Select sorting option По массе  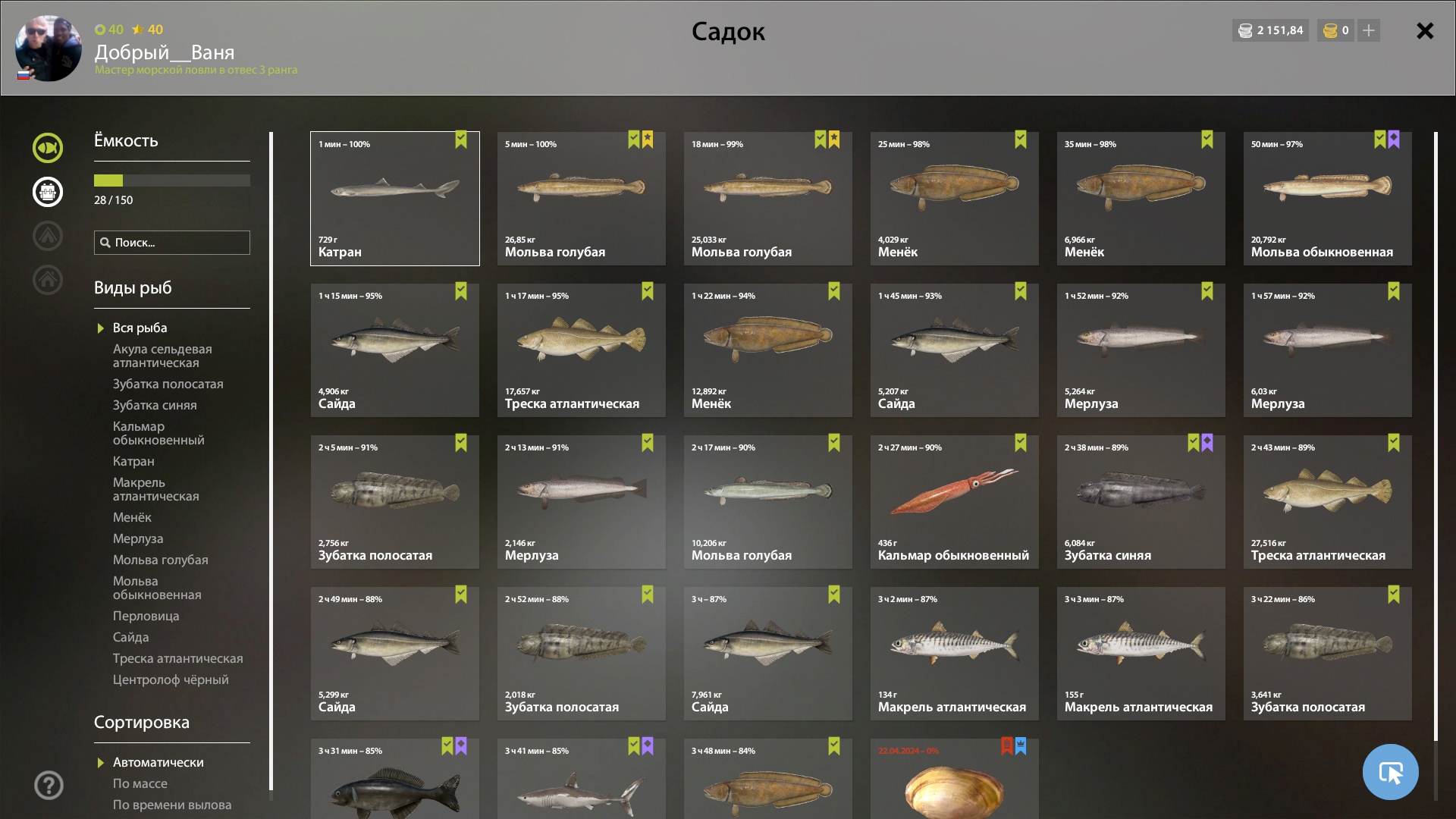tap(140, 783)
